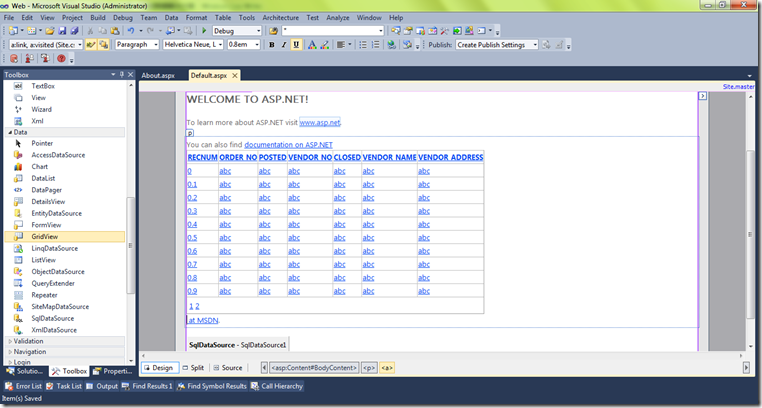Click the VENDOR NAME column header
The image size is (762, 408).
point(389,157)
